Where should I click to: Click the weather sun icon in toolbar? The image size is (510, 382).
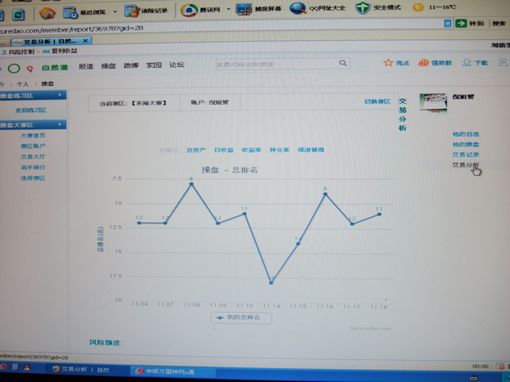click(x=418, y=7)
